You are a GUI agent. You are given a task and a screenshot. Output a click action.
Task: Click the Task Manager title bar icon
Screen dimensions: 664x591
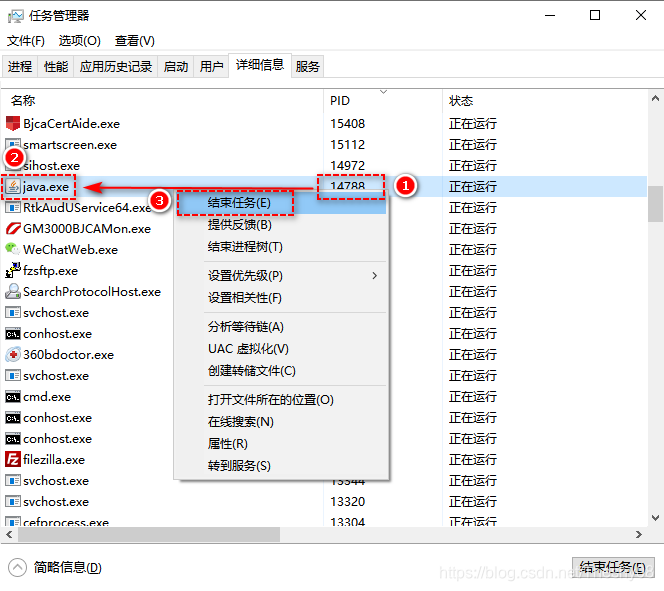16,17
